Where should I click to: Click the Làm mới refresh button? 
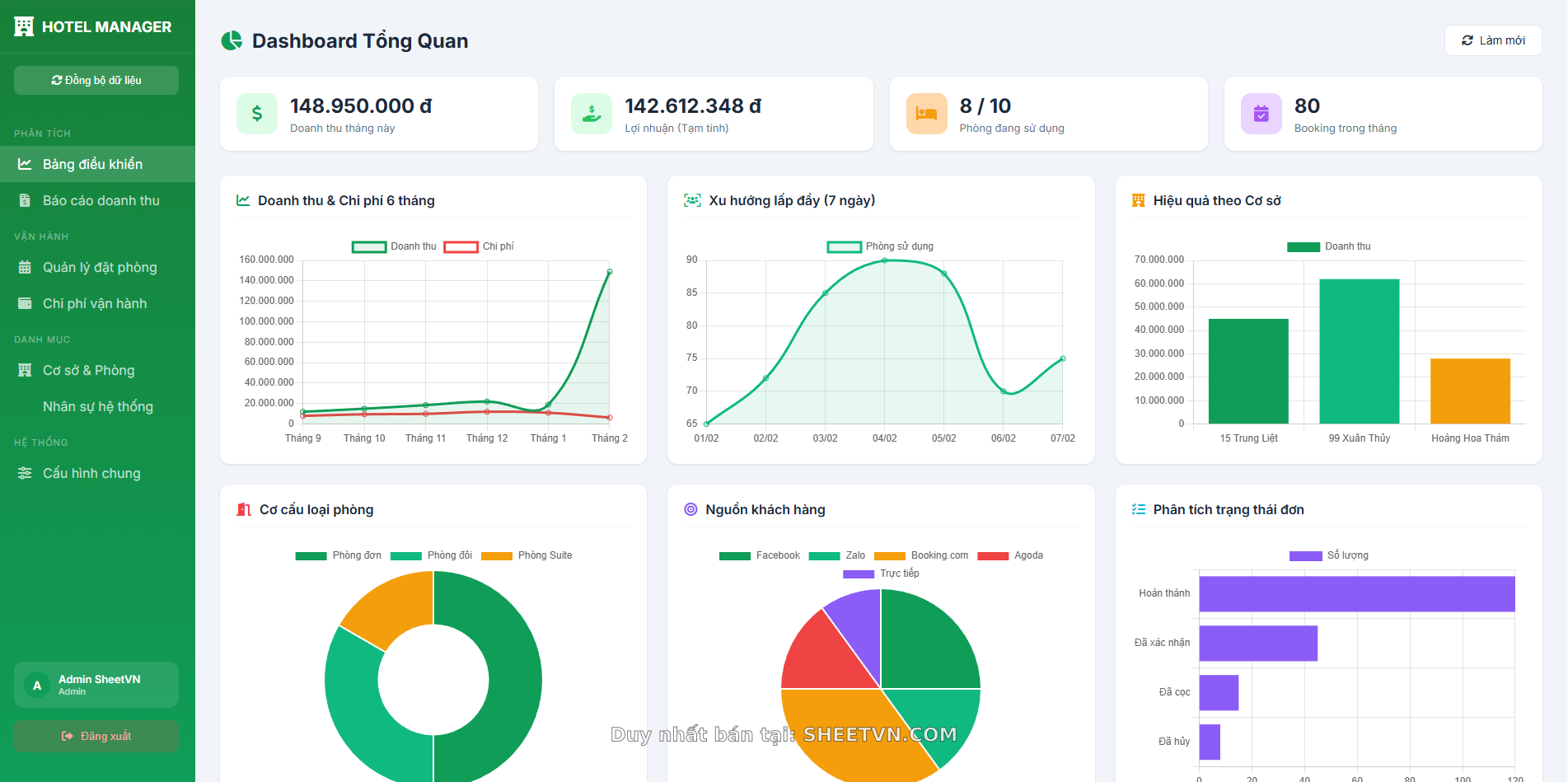pos(1492,40)
